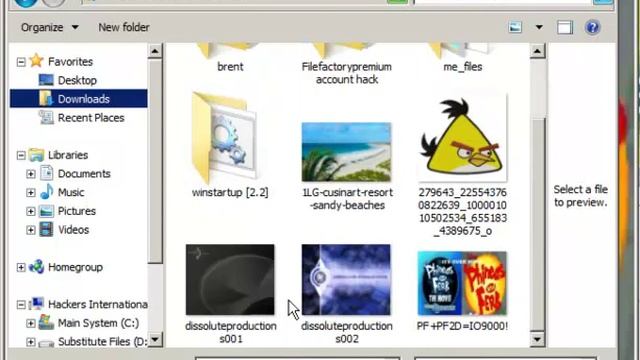Select Hackers Internationa computer label
The width and height of the screenshot is (640, 360).
98,304
